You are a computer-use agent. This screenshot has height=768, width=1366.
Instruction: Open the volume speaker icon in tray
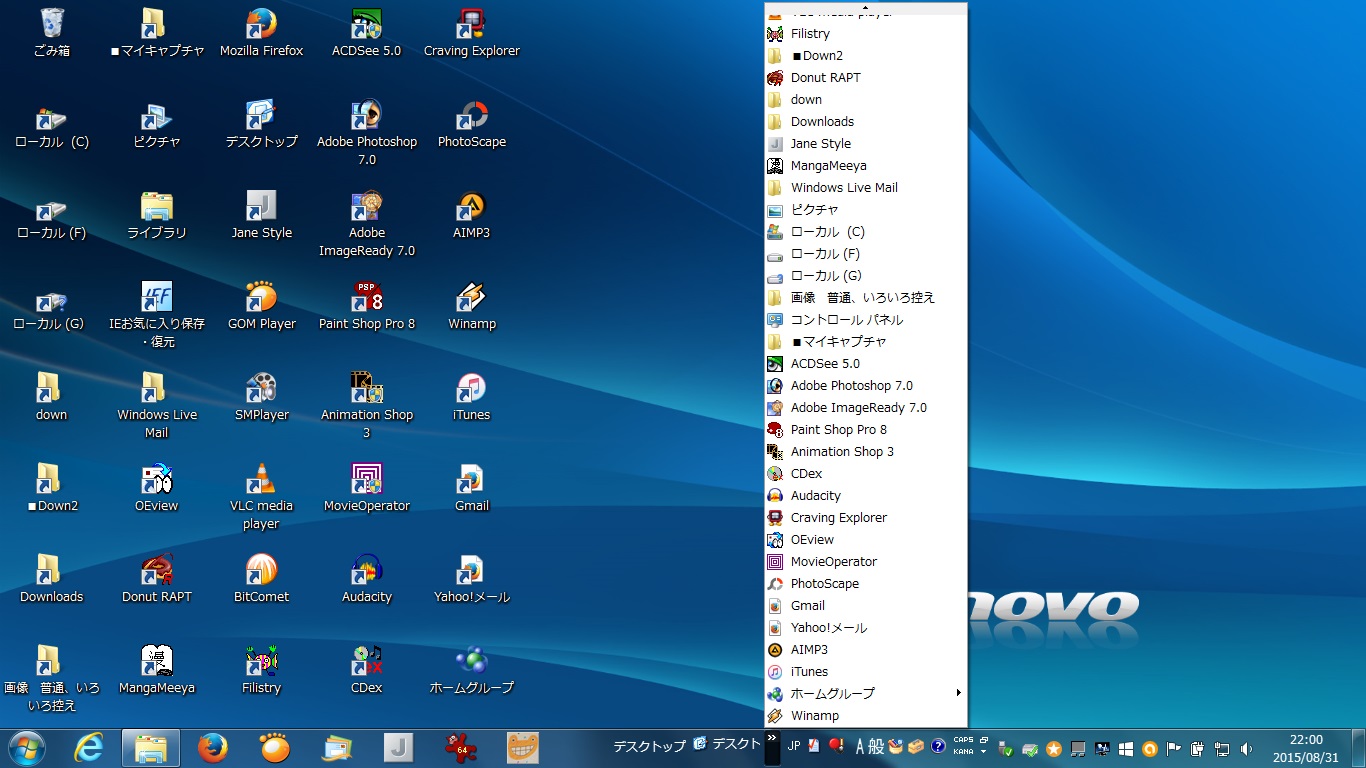[x=1246, y=748]
